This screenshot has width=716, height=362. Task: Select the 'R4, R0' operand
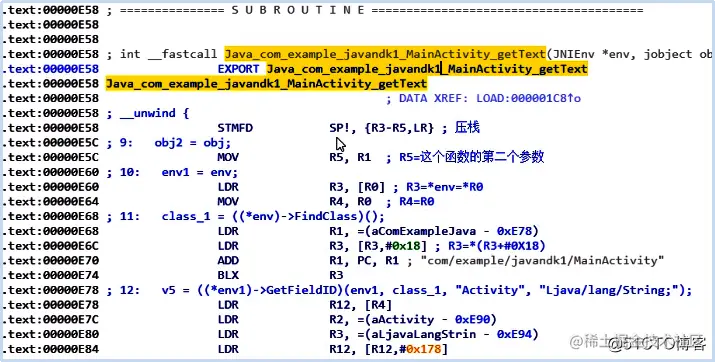point(350,201)
